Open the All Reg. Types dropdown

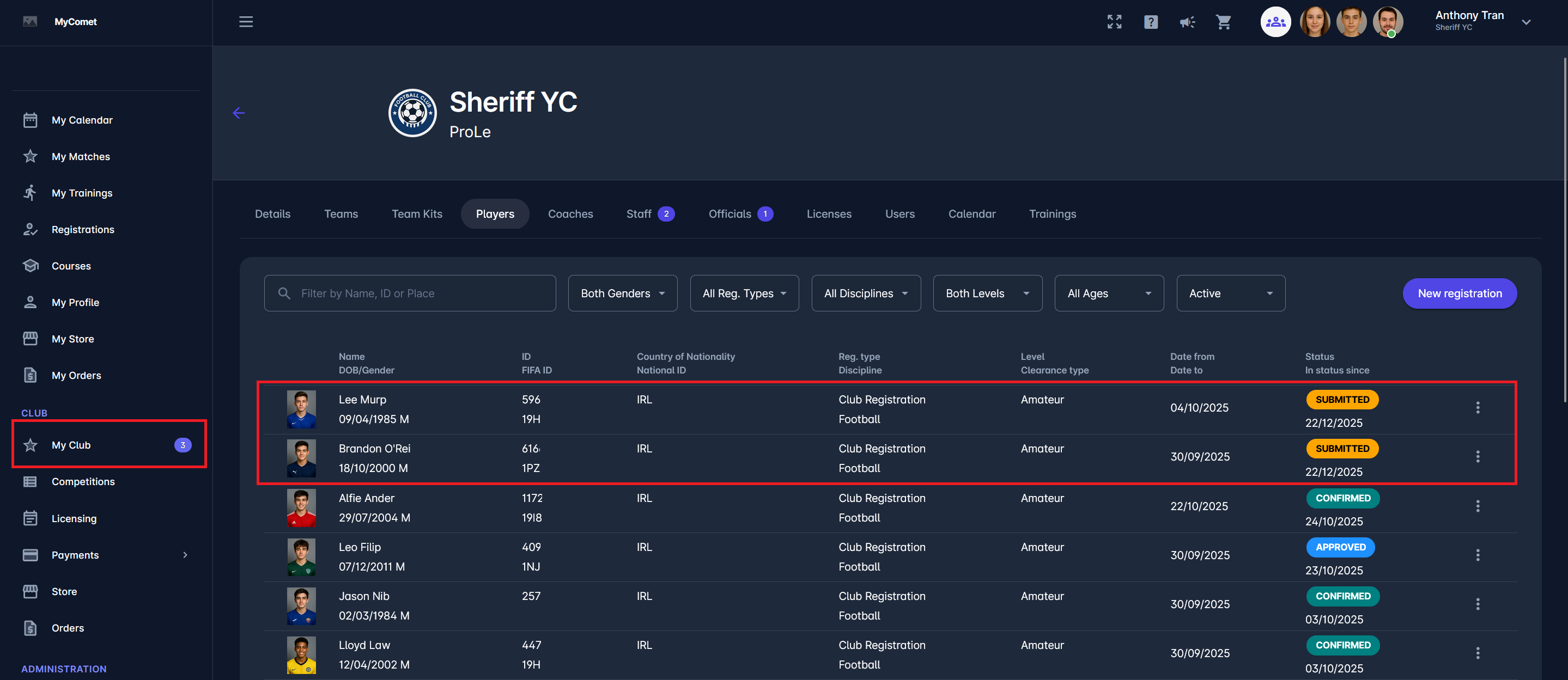[744, 293]
